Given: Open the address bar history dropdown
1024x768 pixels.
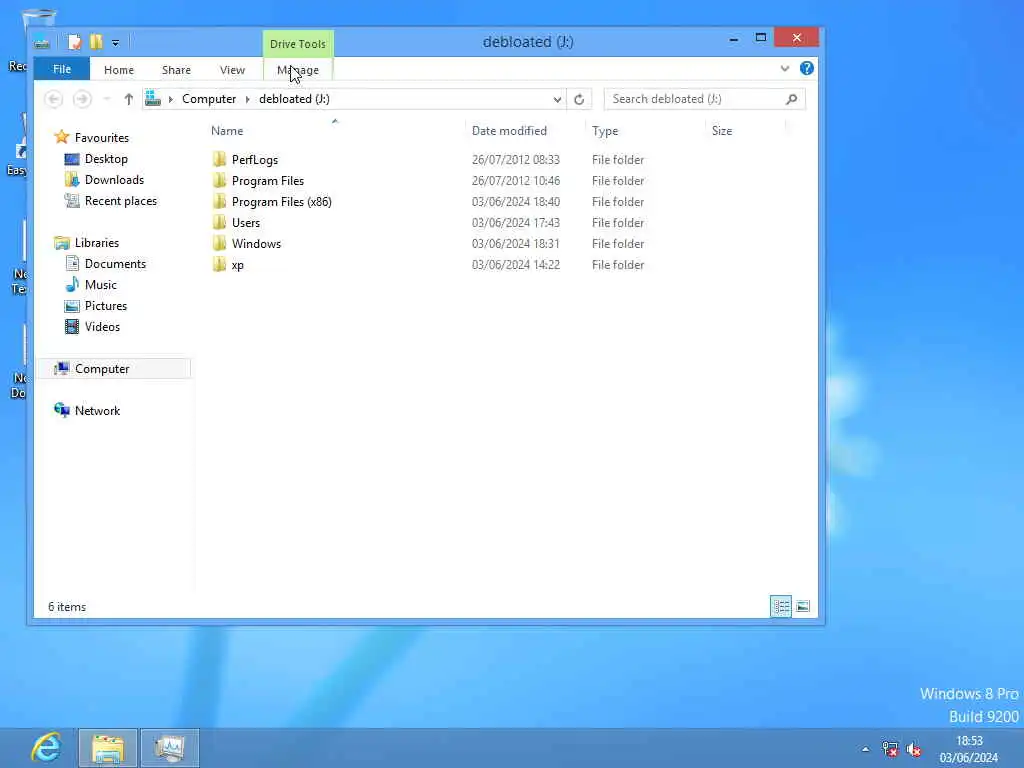Looking at the screenshot, I should tap(557, 99).
